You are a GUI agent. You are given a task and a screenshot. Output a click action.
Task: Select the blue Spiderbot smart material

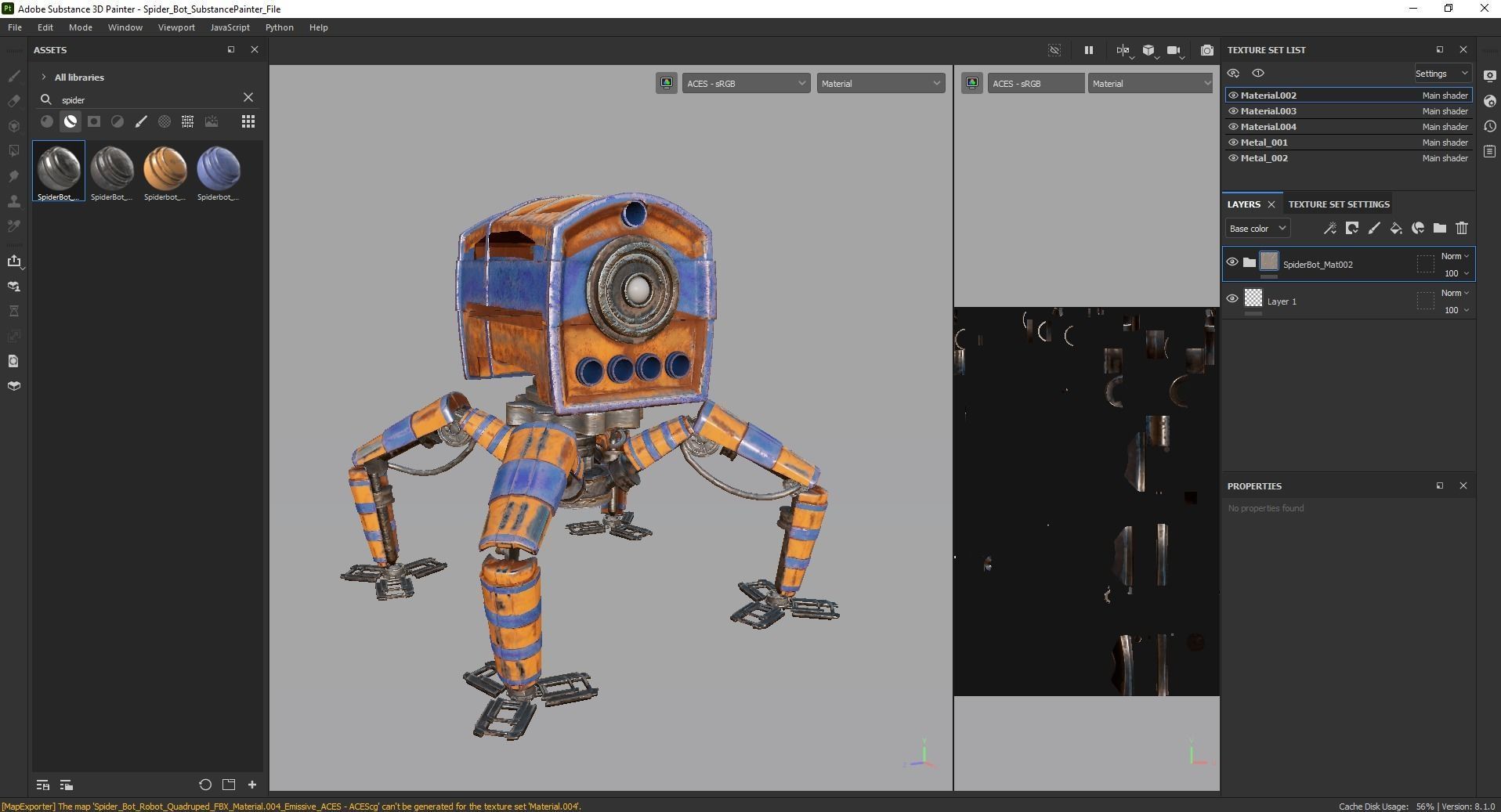pos(219,171)
